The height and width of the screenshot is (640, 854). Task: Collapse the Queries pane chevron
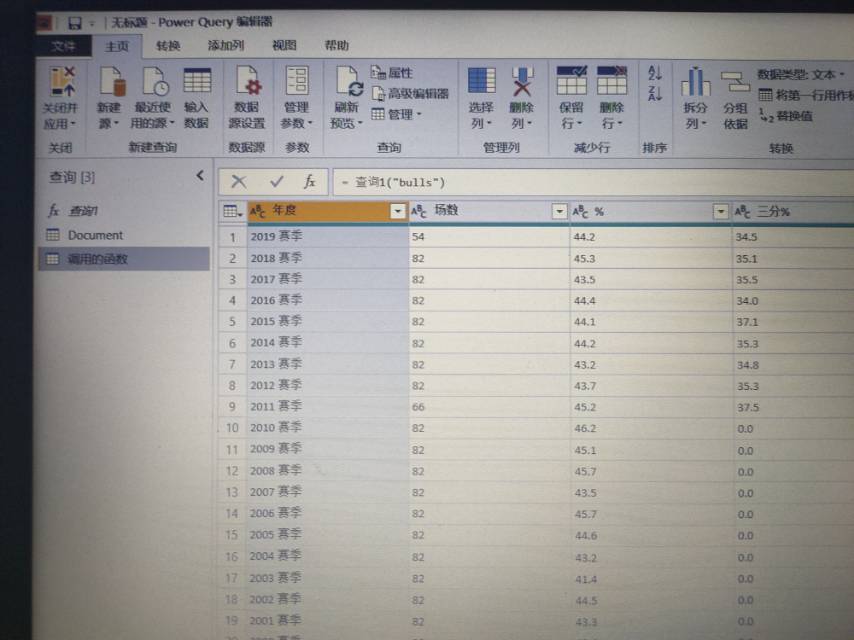[x=200, y=175]
